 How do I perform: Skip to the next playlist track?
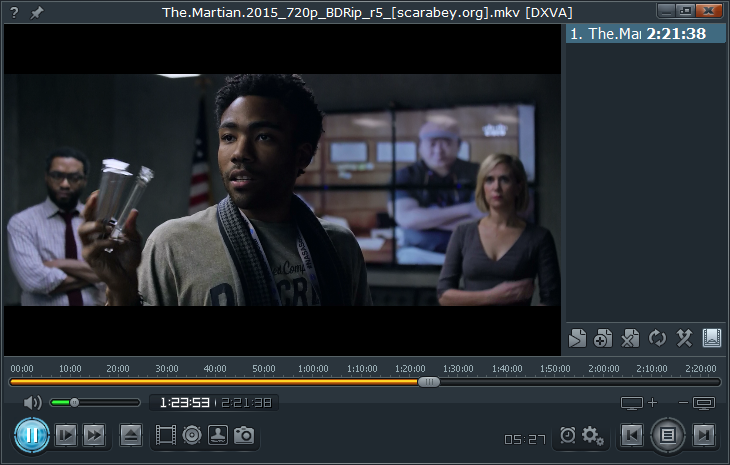[704, 435]
